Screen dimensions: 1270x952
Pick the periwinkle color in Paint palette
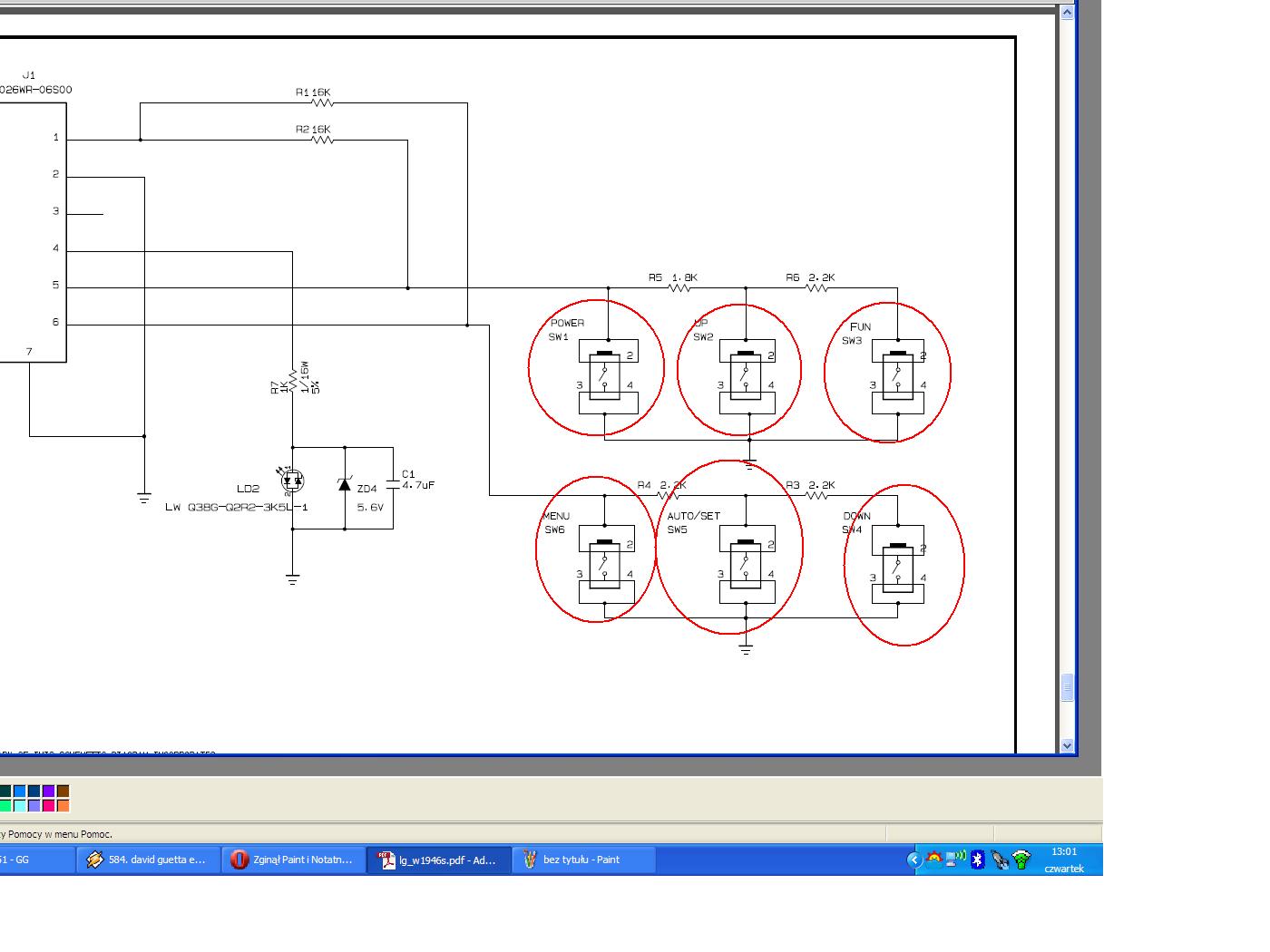coord(34,805)
